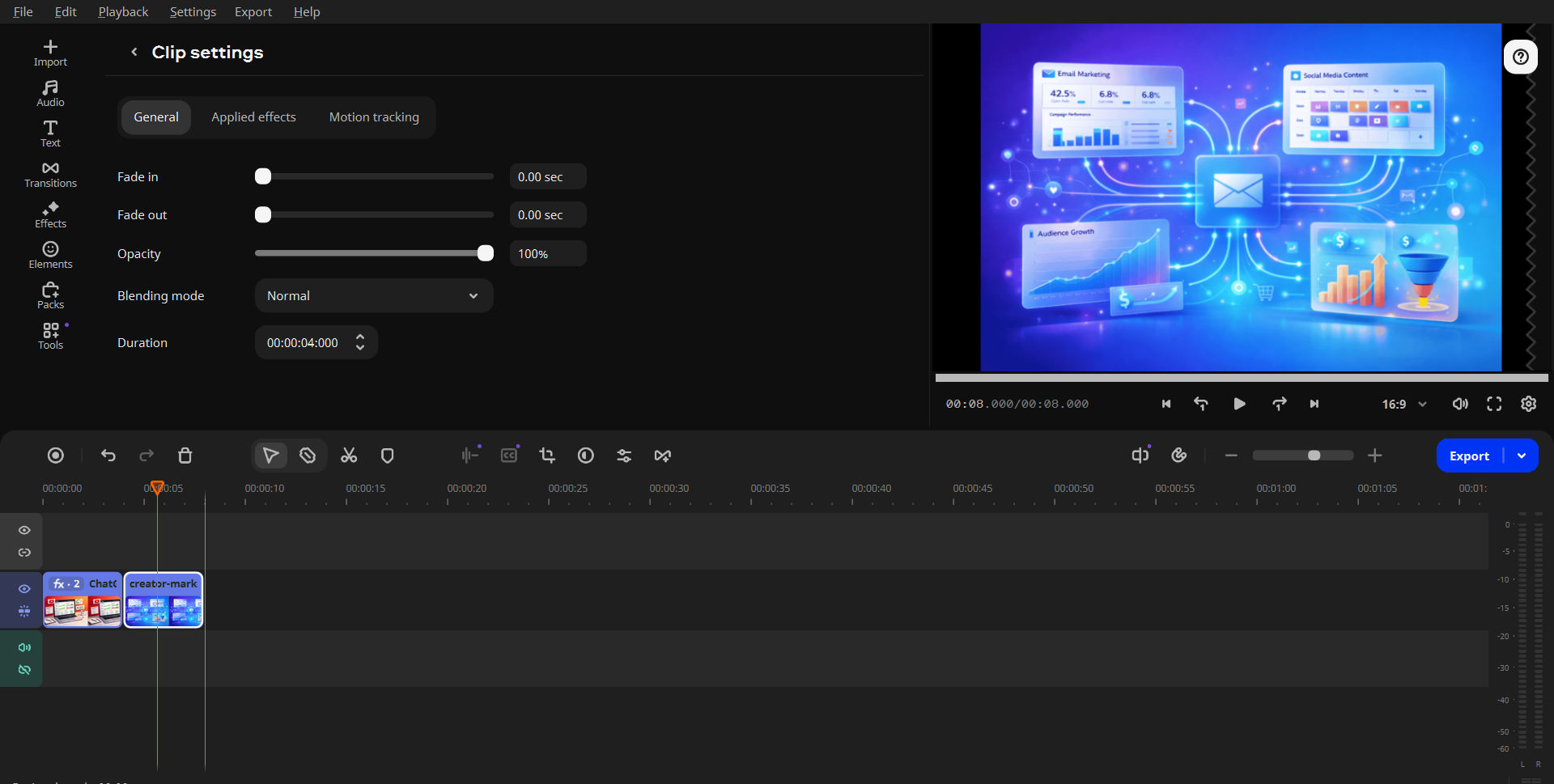Go back from Clip settings
1554x784 pixels.
(134, 52)
